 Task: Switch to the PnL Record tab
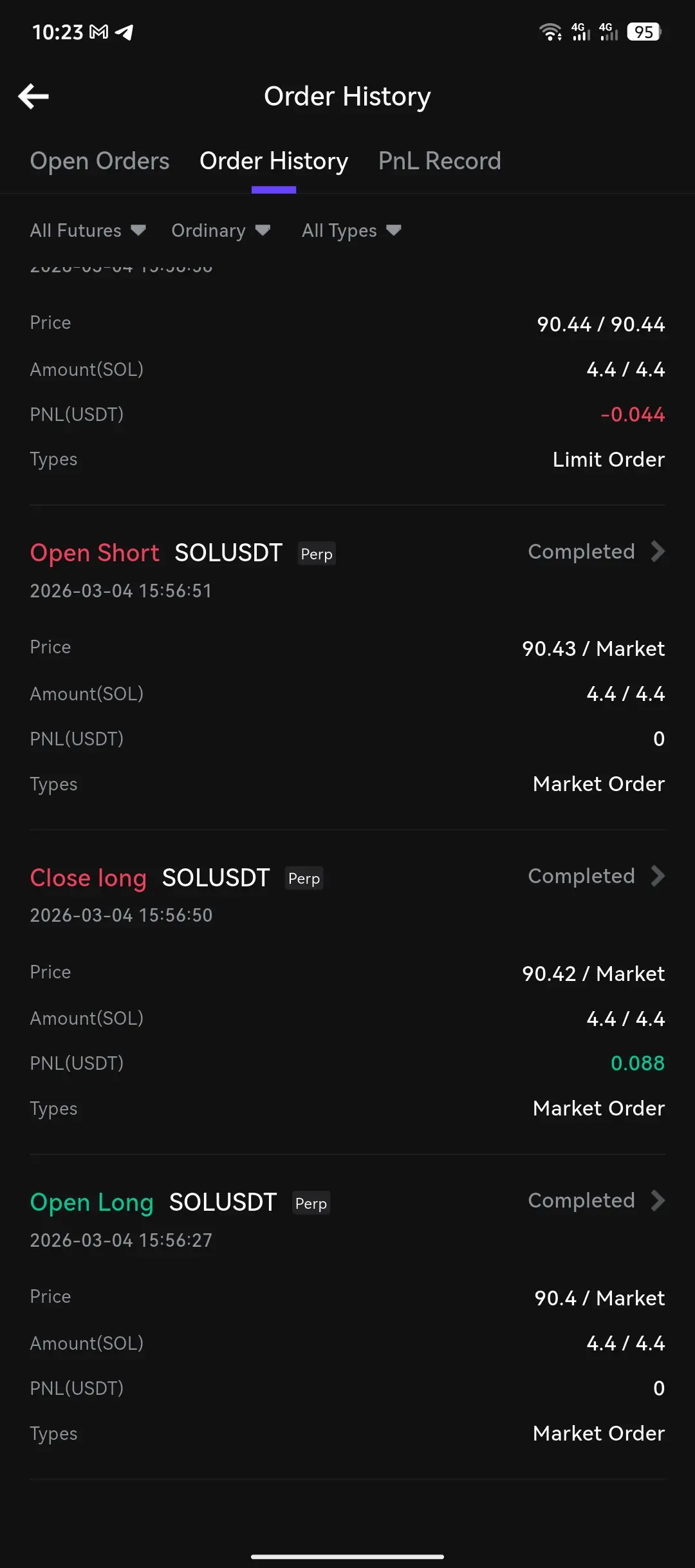click(440, 161)
